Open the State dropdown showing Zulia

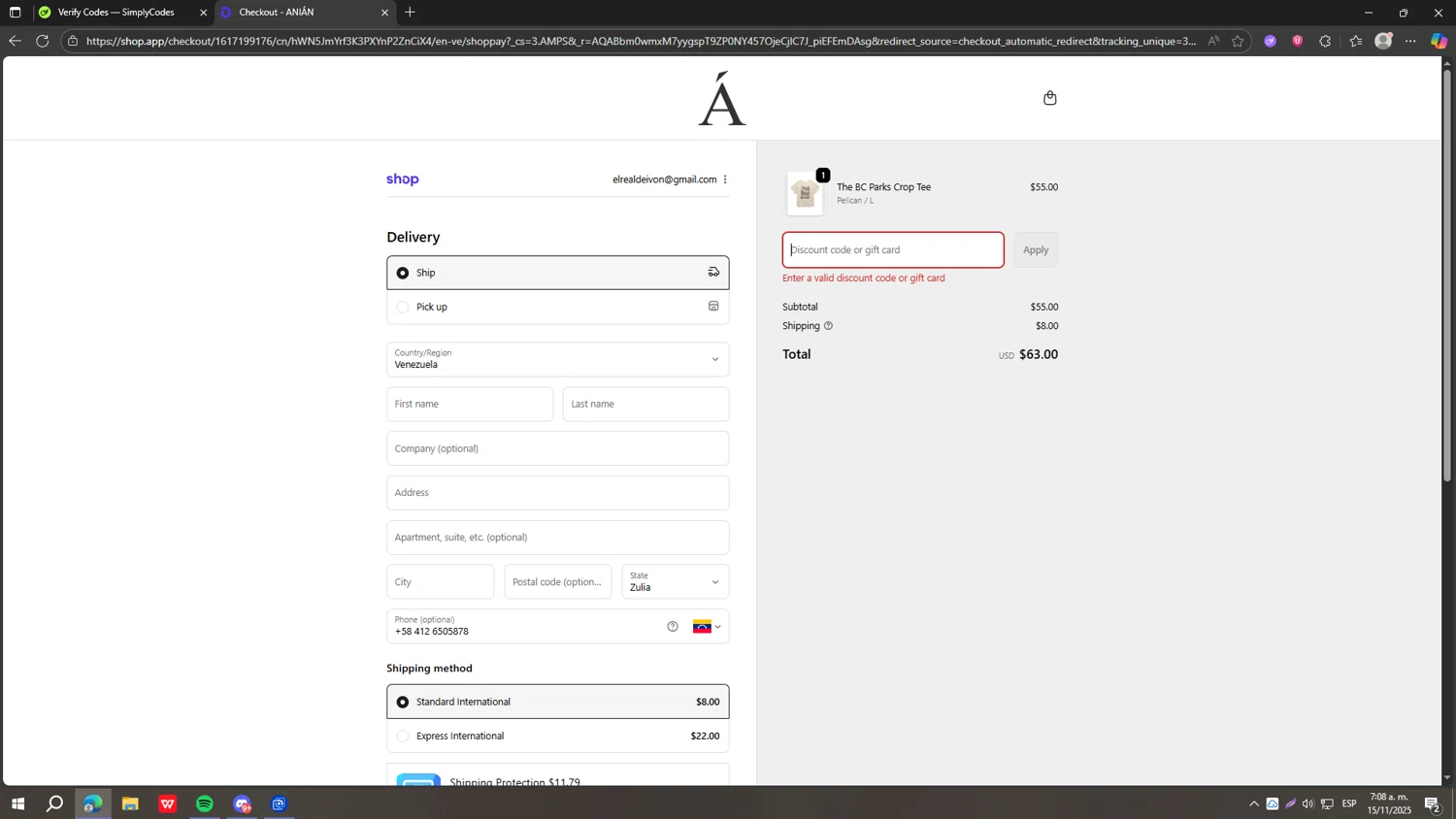[675, 582]
